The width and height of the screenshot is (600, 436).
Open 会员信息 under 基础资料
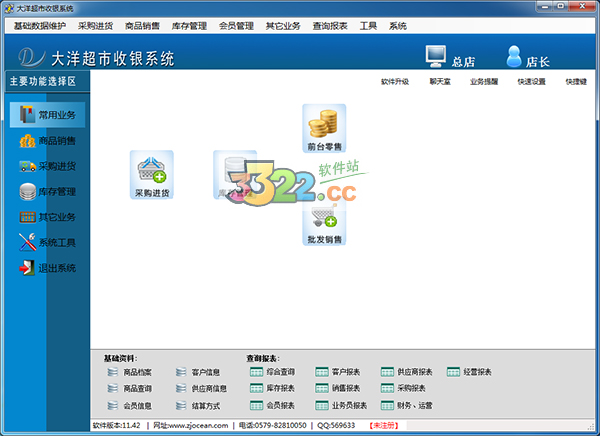(130, 406)
